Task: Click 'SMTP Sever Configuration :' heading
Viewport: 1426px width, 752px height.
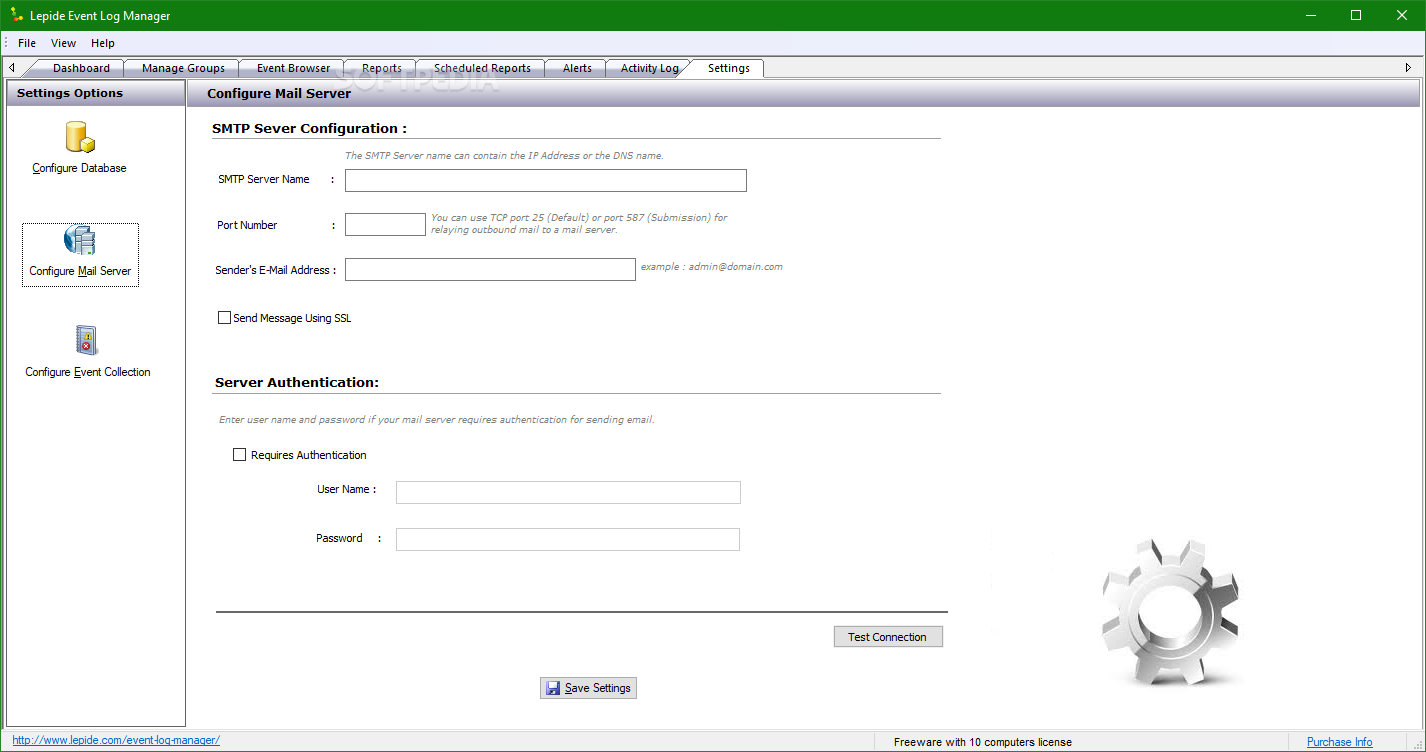Action: (x=310, y=128)
